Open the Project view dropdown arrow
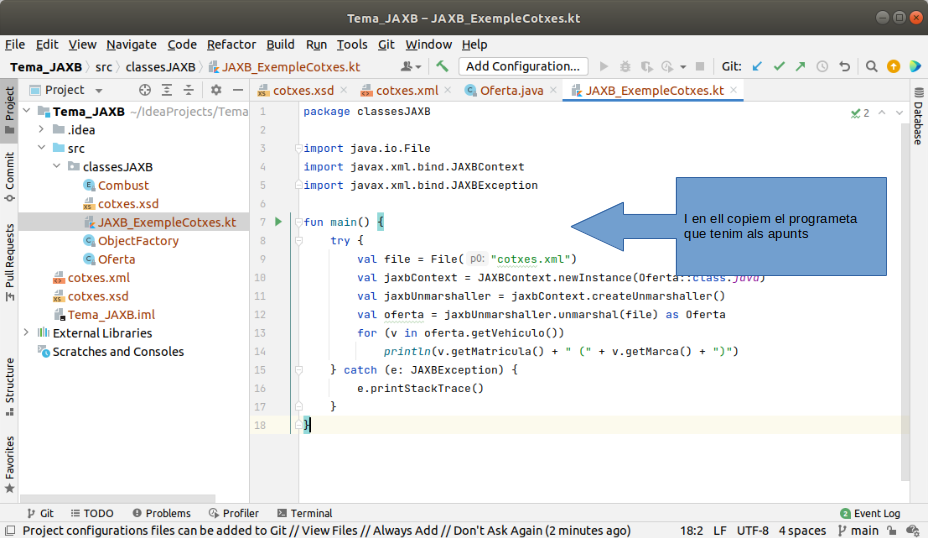Viewport: 929px width, 538px height. [x=98, y=91]
